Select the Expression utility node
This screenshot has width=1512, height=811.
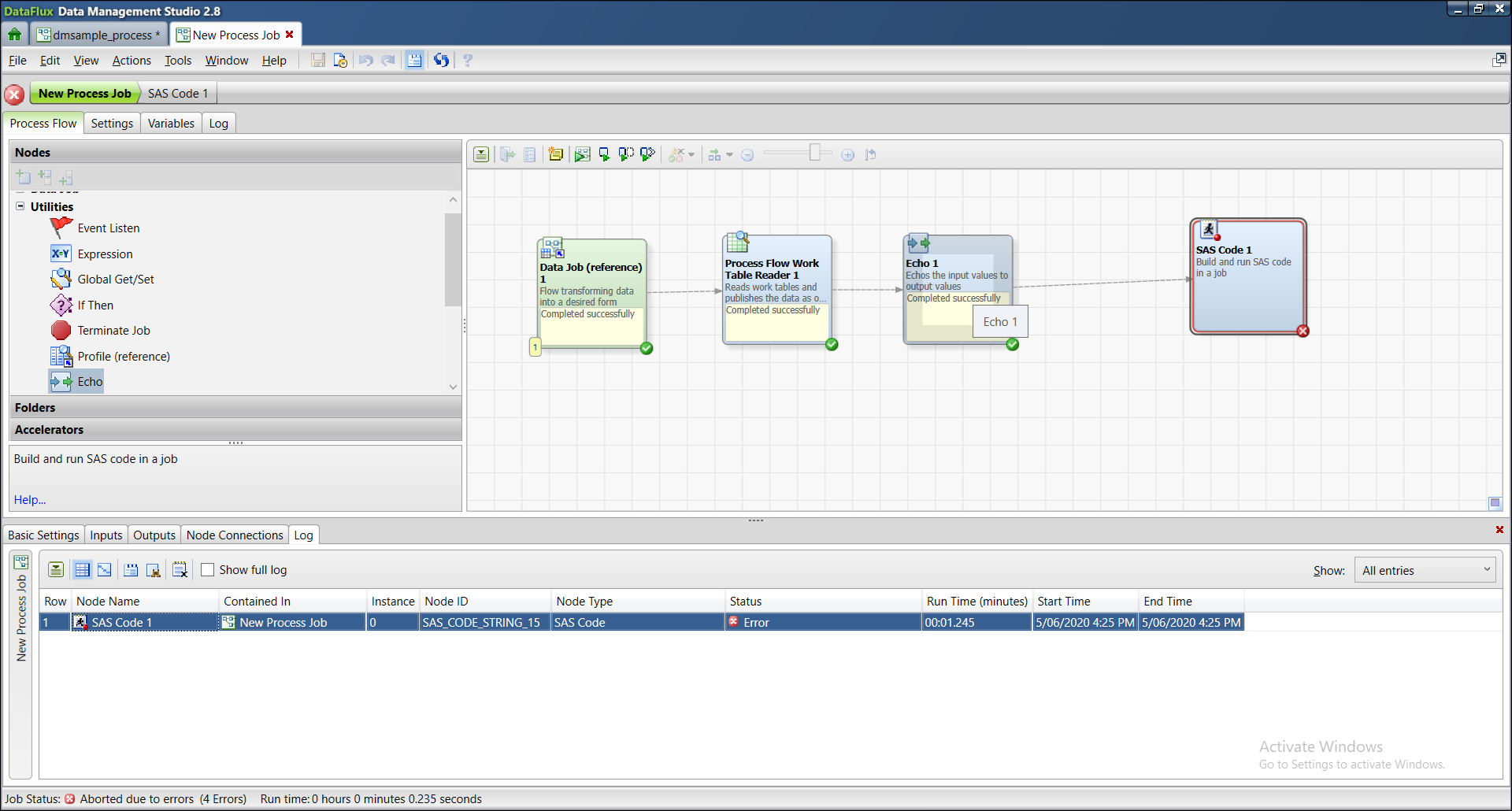click(x=105, y=254)
